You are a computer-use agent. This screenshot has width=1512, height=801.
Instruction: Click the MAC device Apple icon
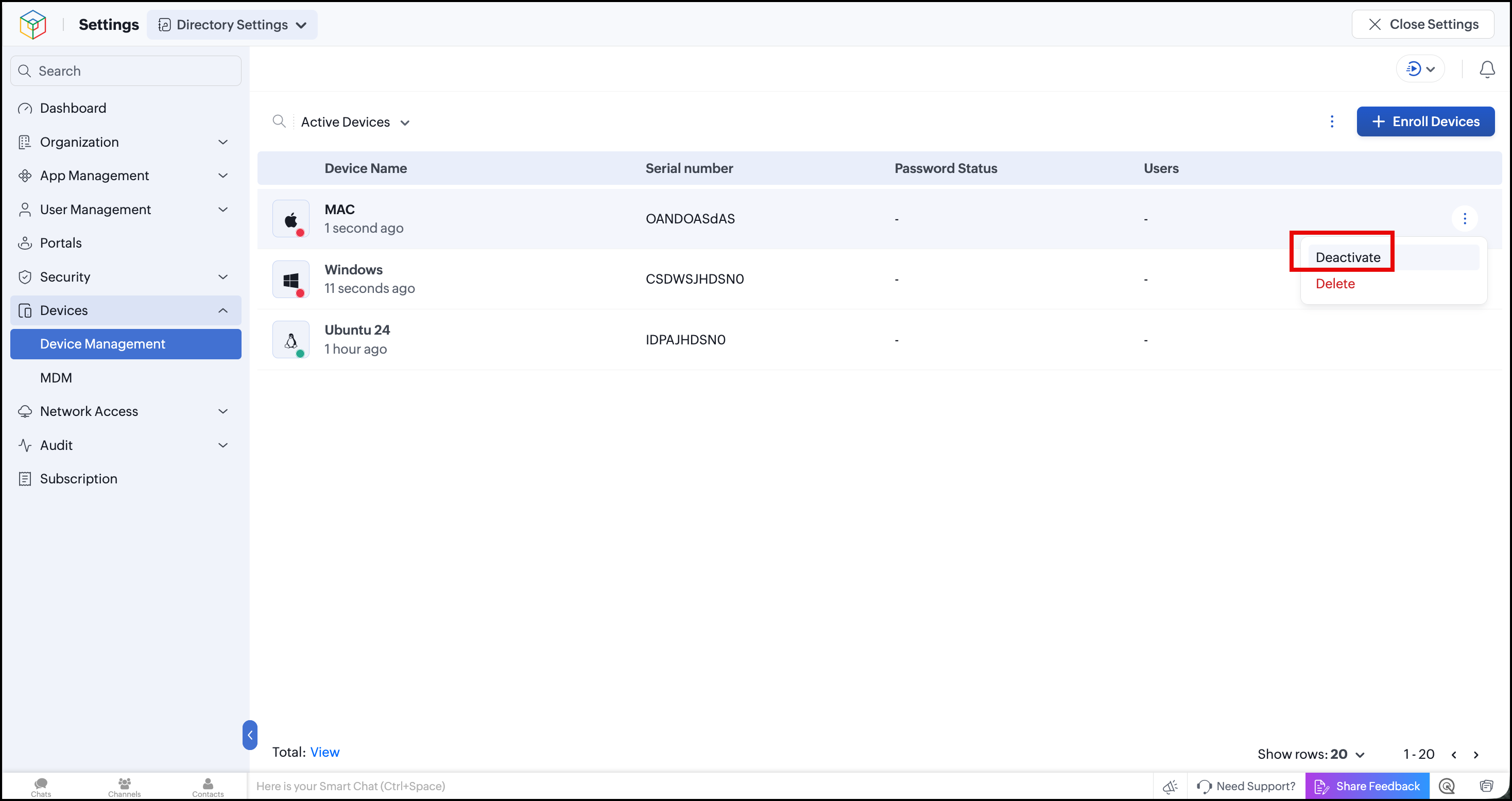pyautogui.click(x=291, y=218)
